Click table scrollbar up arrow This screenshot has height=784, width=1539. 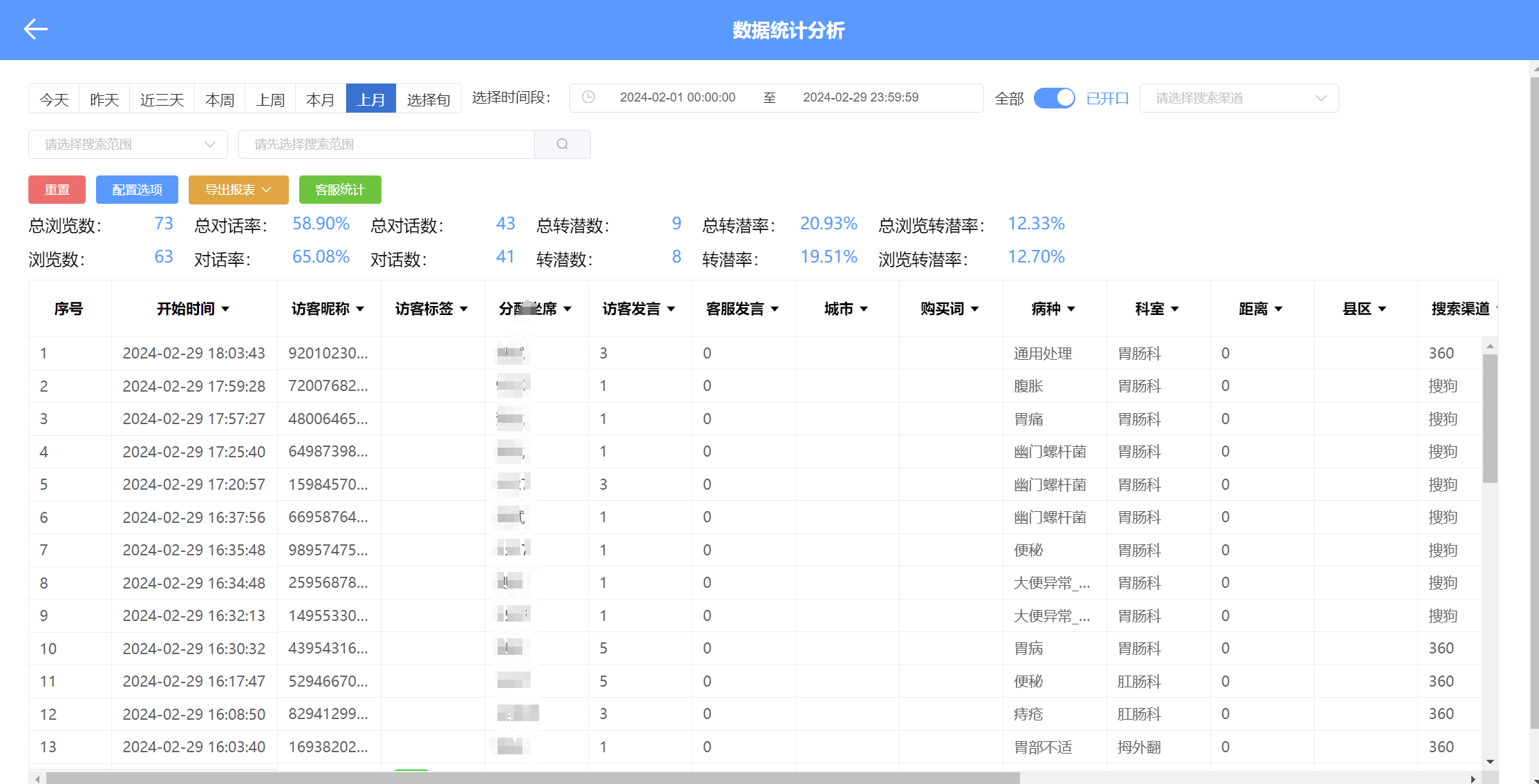coord(1490,346)
